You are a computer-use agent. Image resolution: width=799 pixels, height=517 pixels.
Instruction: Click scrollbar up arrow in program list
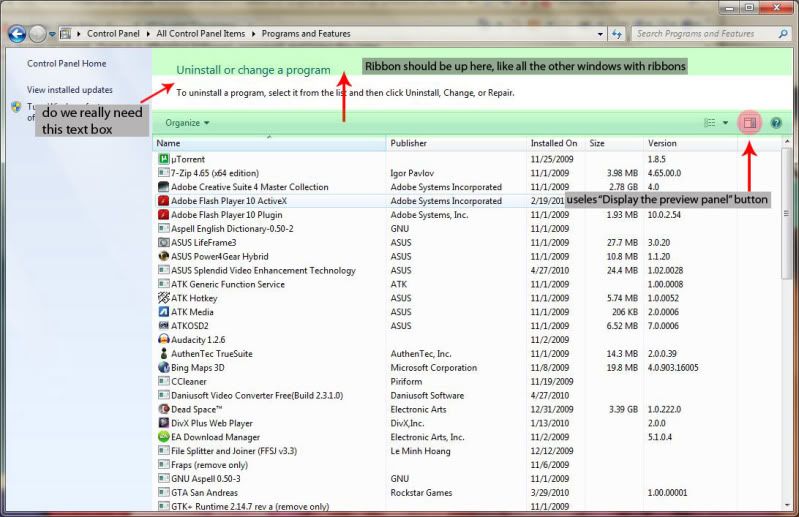[x=786, y=142]
